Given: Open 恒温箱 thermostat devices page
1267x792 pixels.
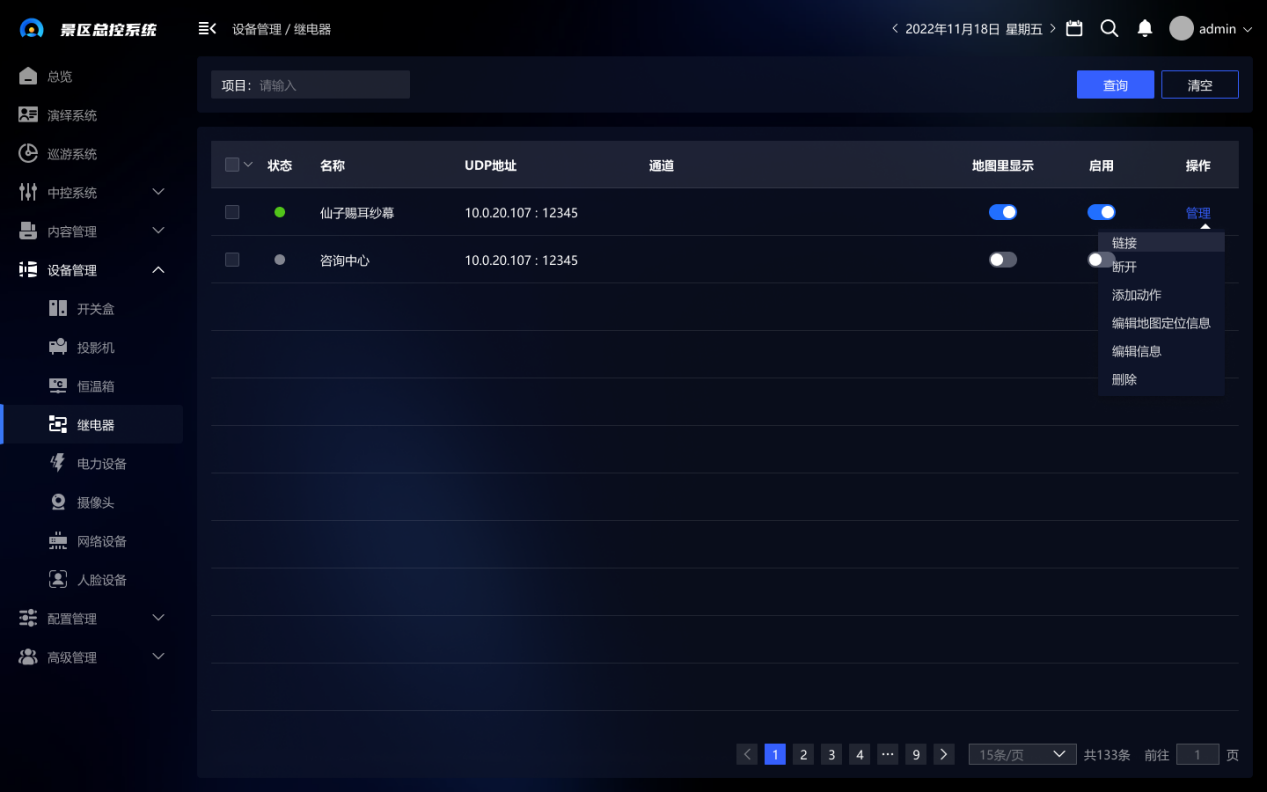Looking at the screenshot, I should point(95,386).
